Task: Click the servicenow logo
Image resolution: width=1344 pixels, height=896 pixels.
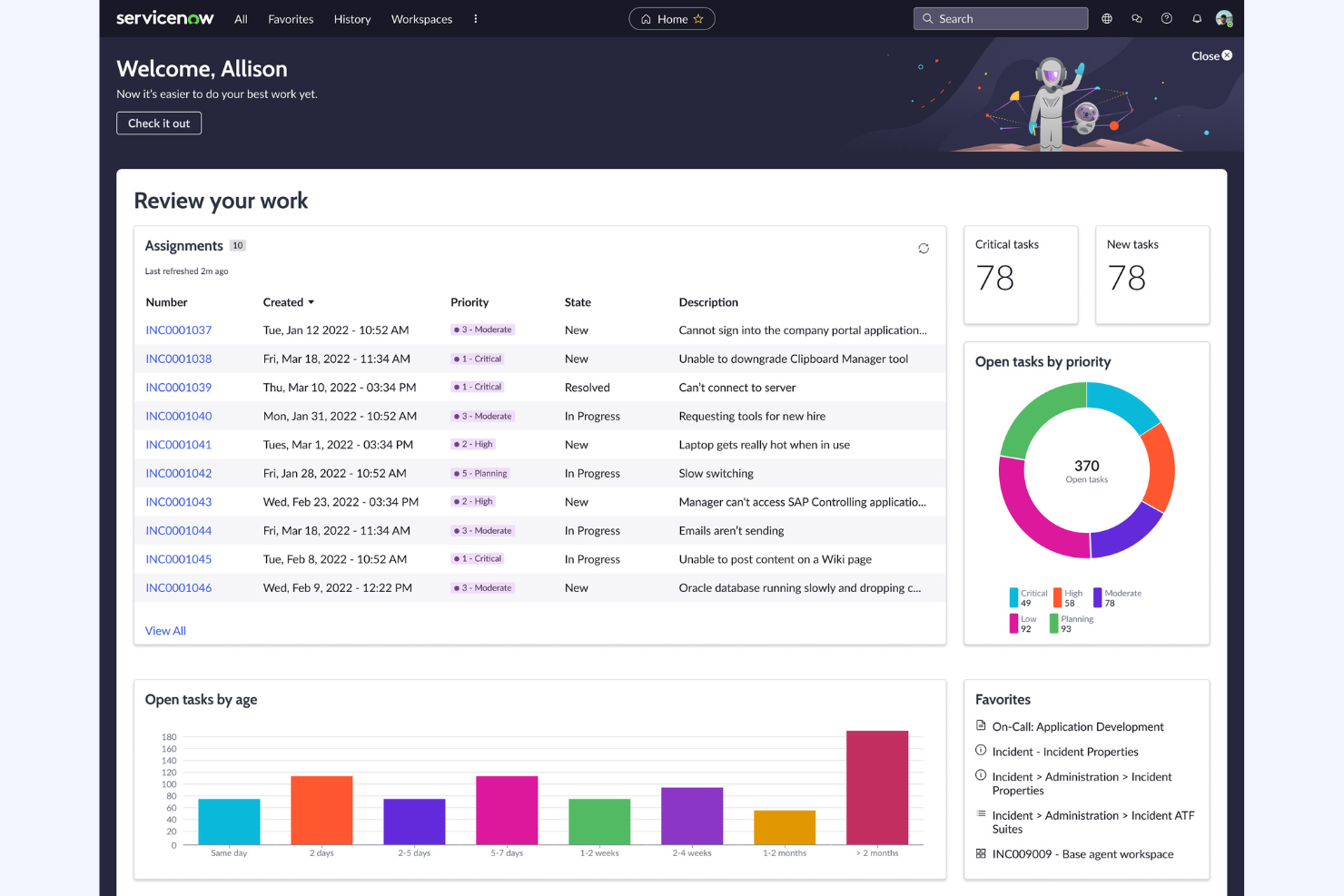Action: point(164,18)
